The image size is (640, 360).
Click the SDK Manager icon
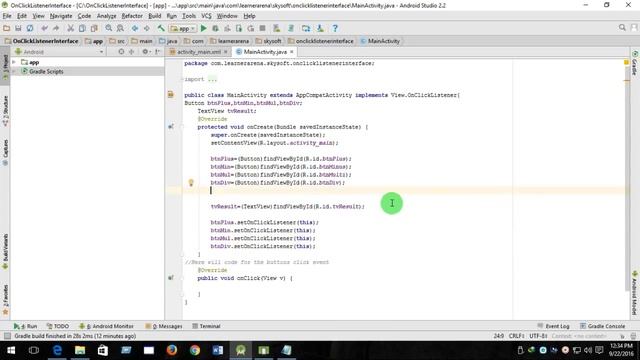click(x=320, y=28)
